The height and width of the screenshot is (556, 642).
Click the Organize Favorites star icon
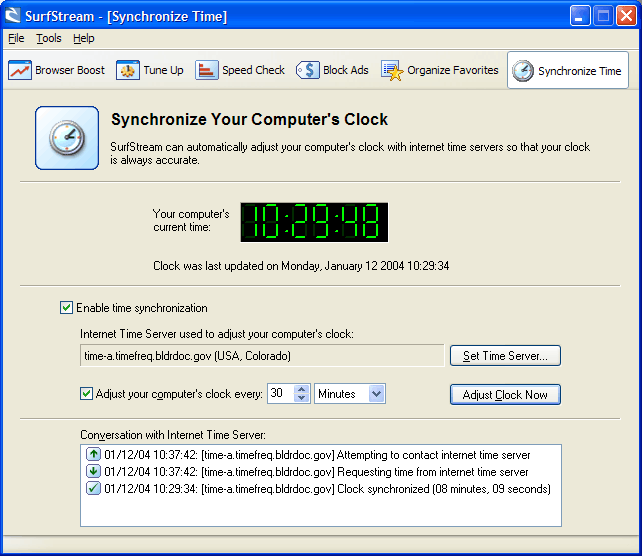point(392,70)
